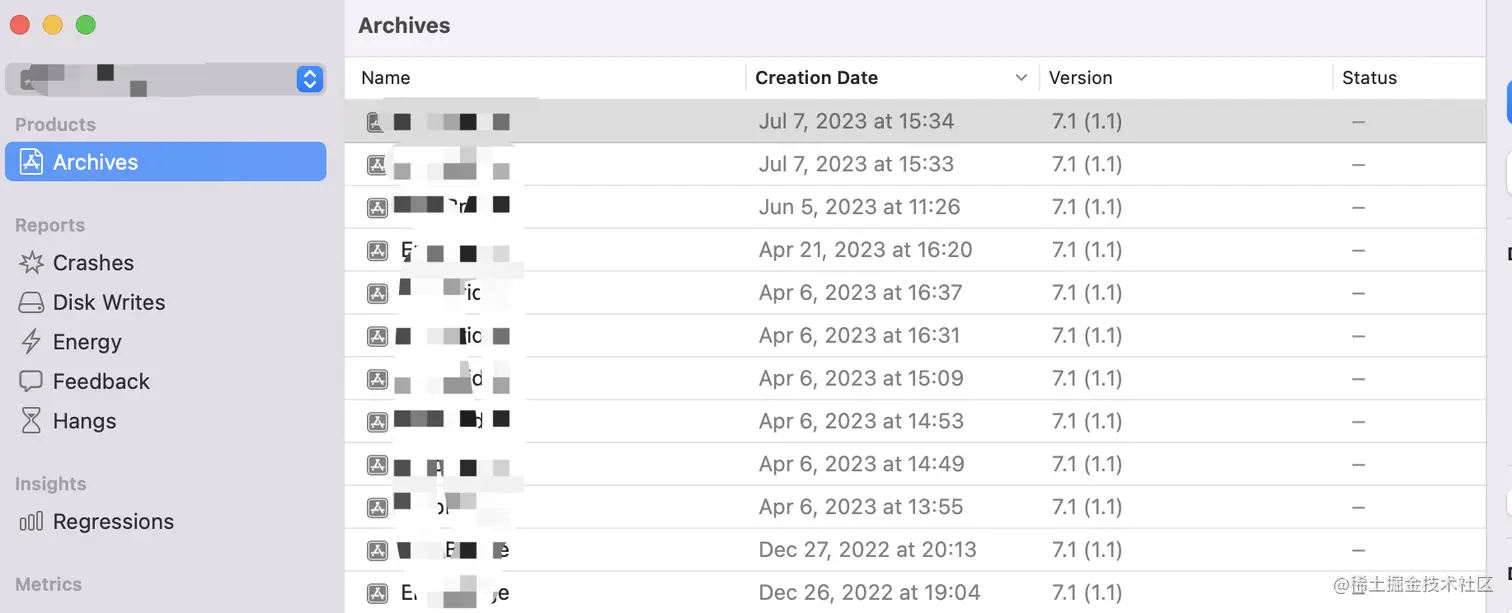
Task: Click the Archives sidebar icon
Action: [32, 162]
